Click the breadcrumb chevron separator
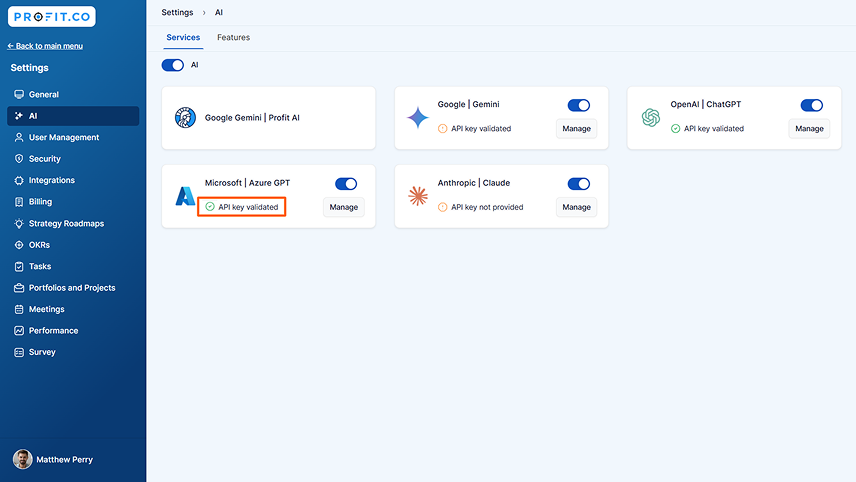The height and width of the screenshot is (482, 856). click(204, 13)
